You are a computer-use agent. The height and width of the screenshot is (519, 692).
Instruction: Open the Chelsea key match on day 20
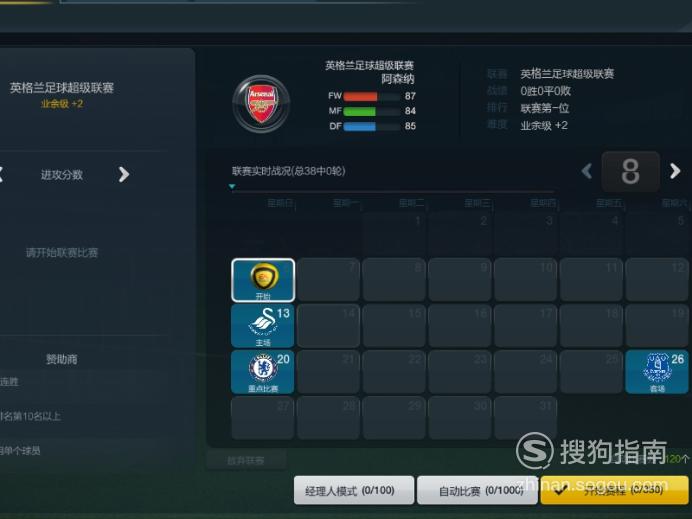pos(263,372)
